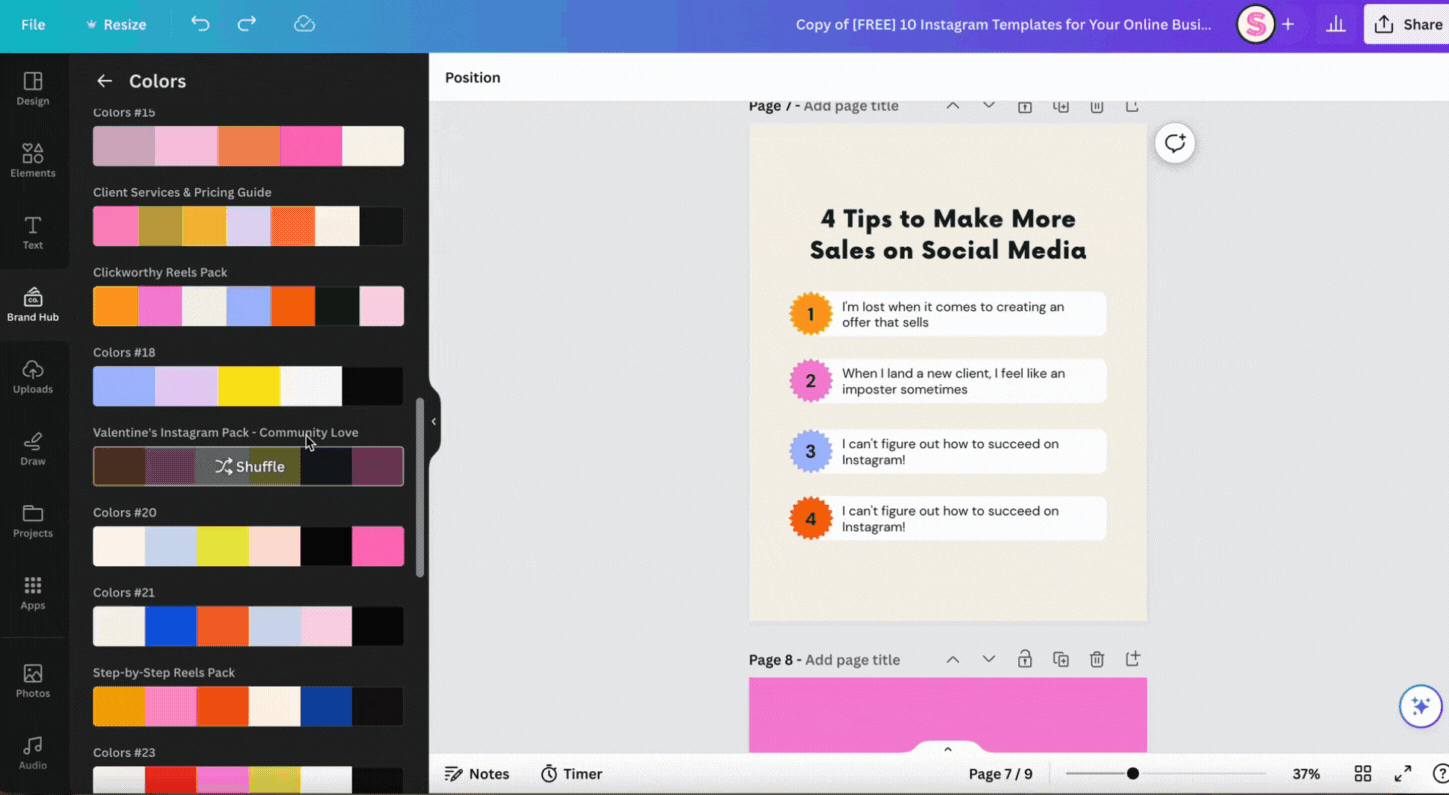Redo the last action

246,24
